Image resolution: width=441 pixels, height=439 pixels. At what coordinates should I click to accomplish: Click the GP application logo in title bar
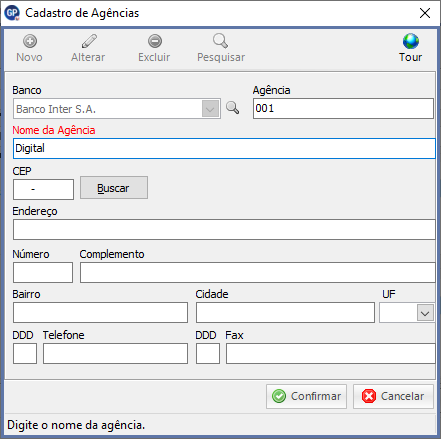12,13
